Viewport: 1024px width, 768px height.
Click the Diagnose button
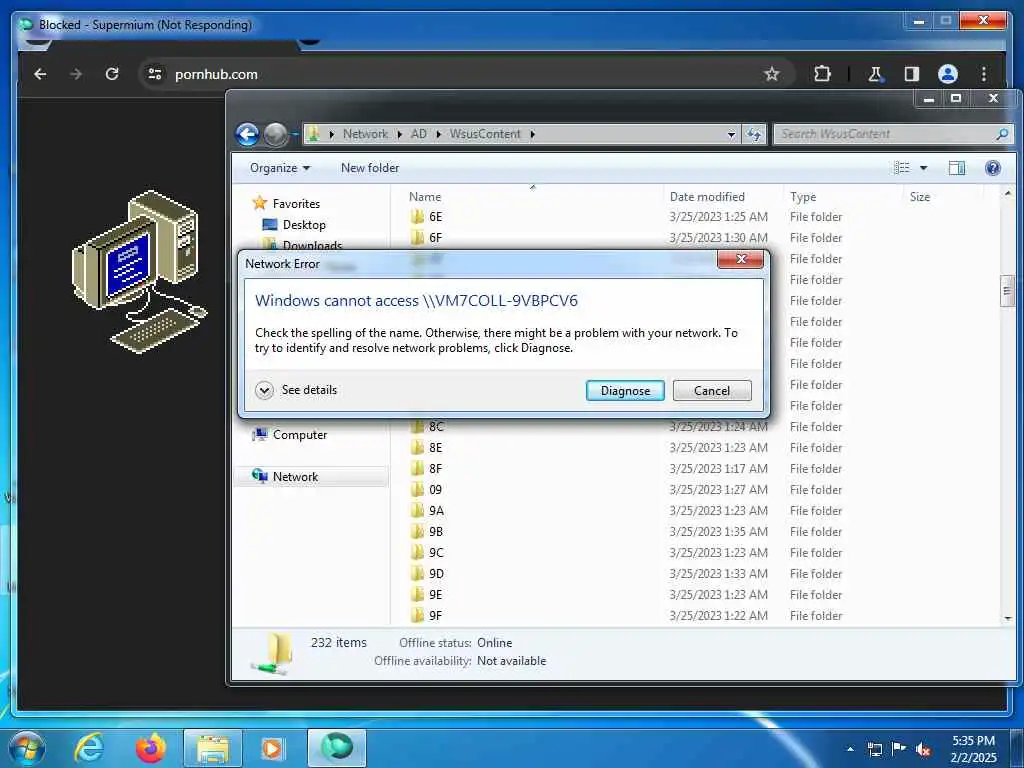(x=625, y=391)
